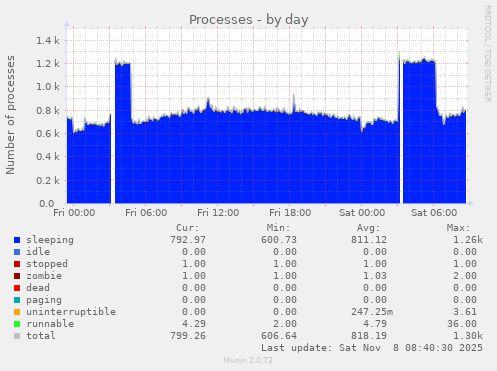The width and height of the screenshot is (497, 371).
Task: Click the paging legend teal swatch
Action: [x=17, y=300]
